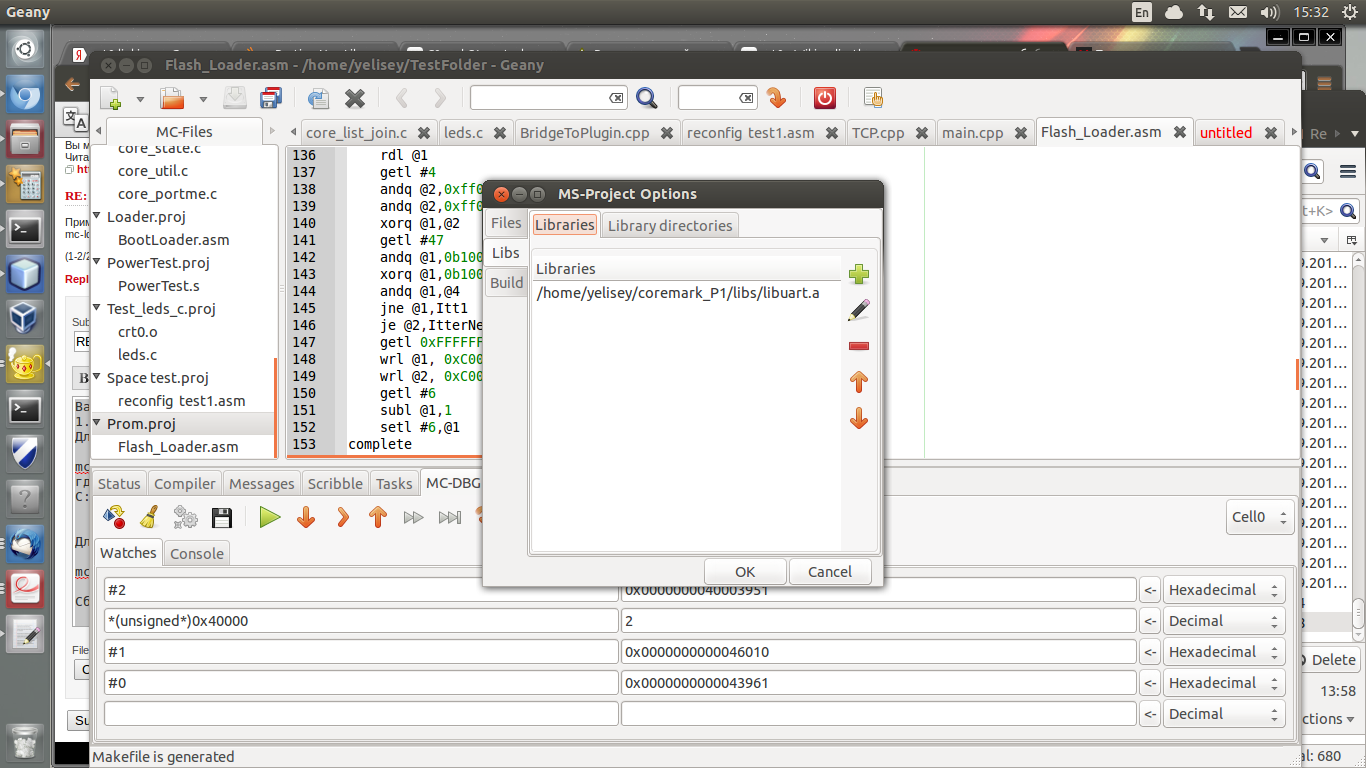The height and width of the screenshot is (768, 1366).
Task: Switch to Library directories tab
Action: pyautogui.click(x=670, y=225)
